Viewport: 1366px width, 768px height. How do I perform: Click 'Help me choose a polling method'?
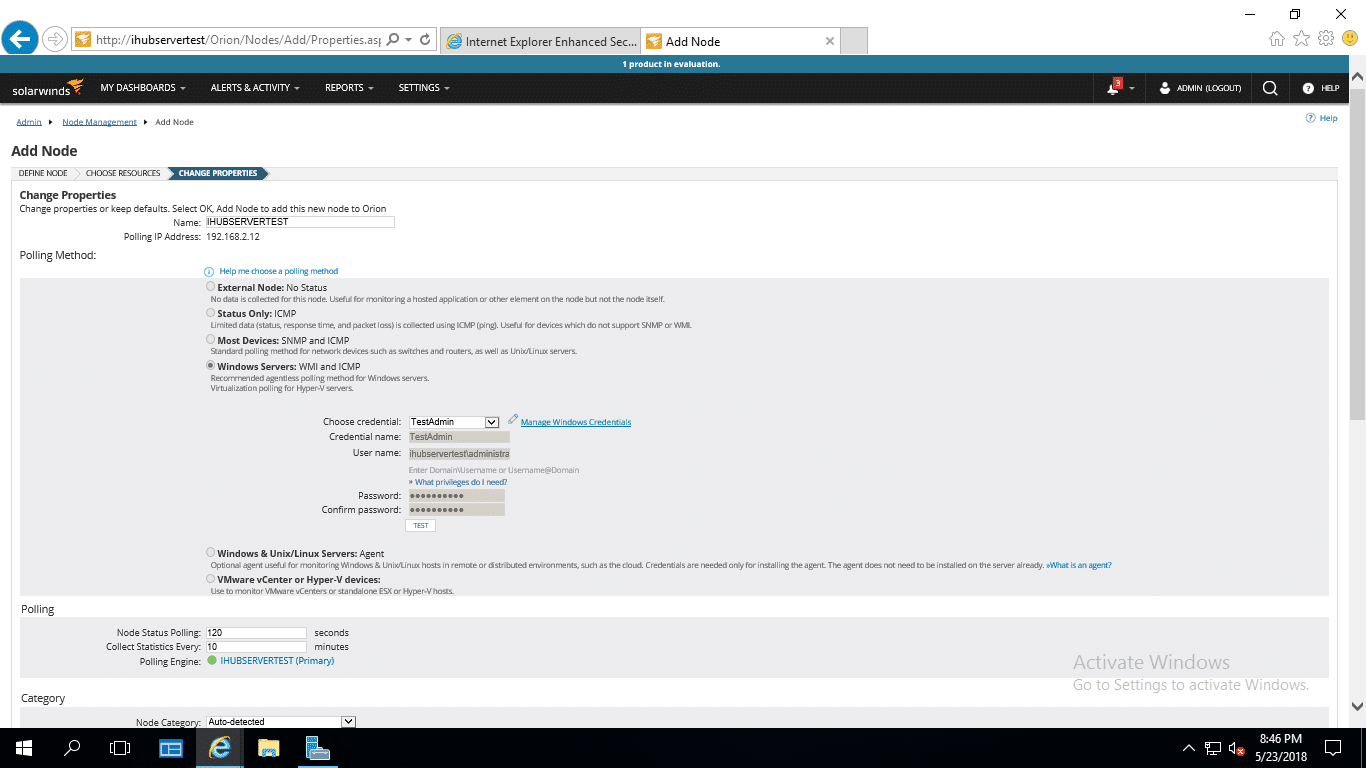click(279, 271)
